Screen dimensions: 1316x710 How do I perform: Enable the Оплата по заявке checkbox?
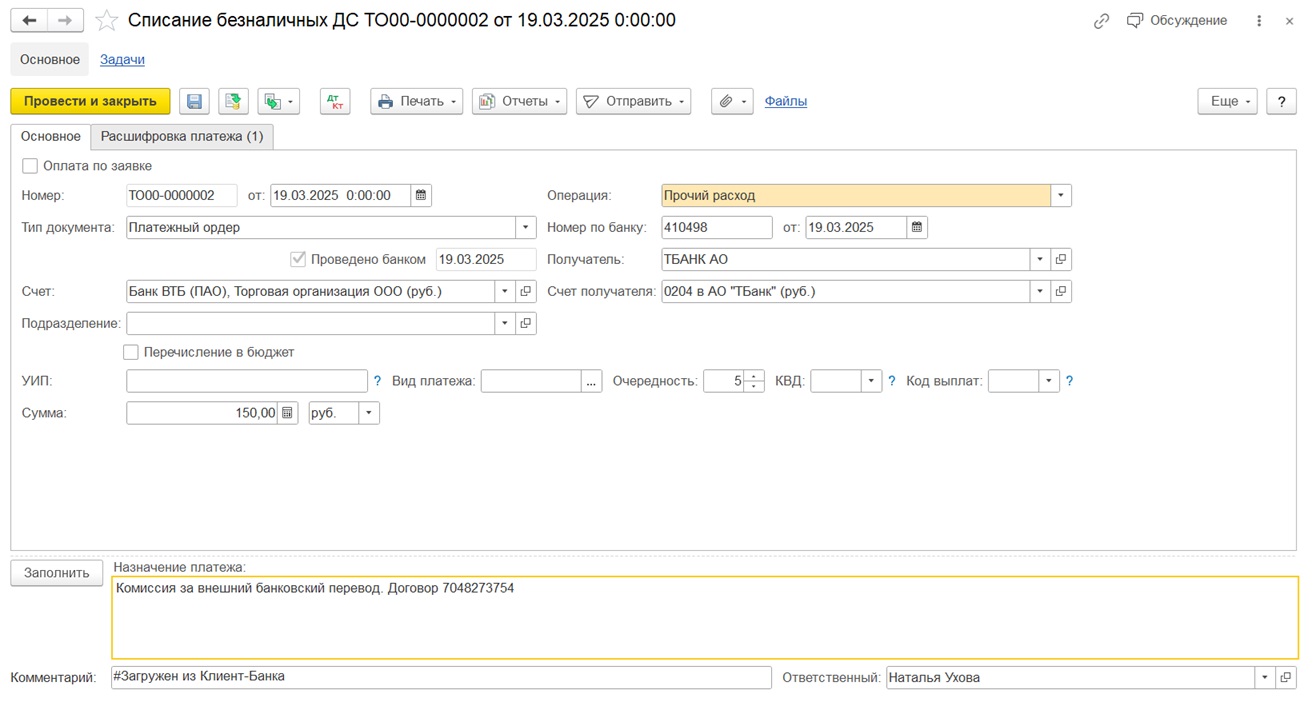click(x=30, y=166)
